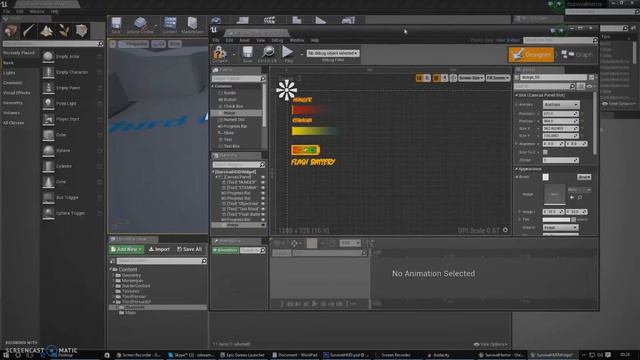Click the green Animation add button

coord(225,250)
